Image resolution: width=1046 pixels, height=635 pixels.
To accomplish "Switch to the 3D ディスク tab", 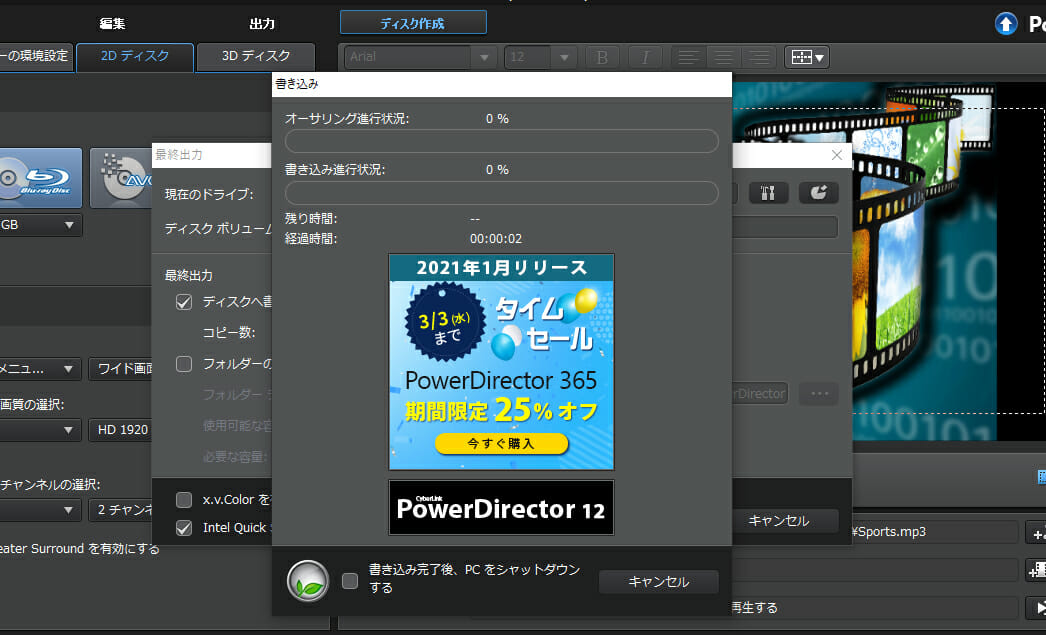I will click(255, 57).
